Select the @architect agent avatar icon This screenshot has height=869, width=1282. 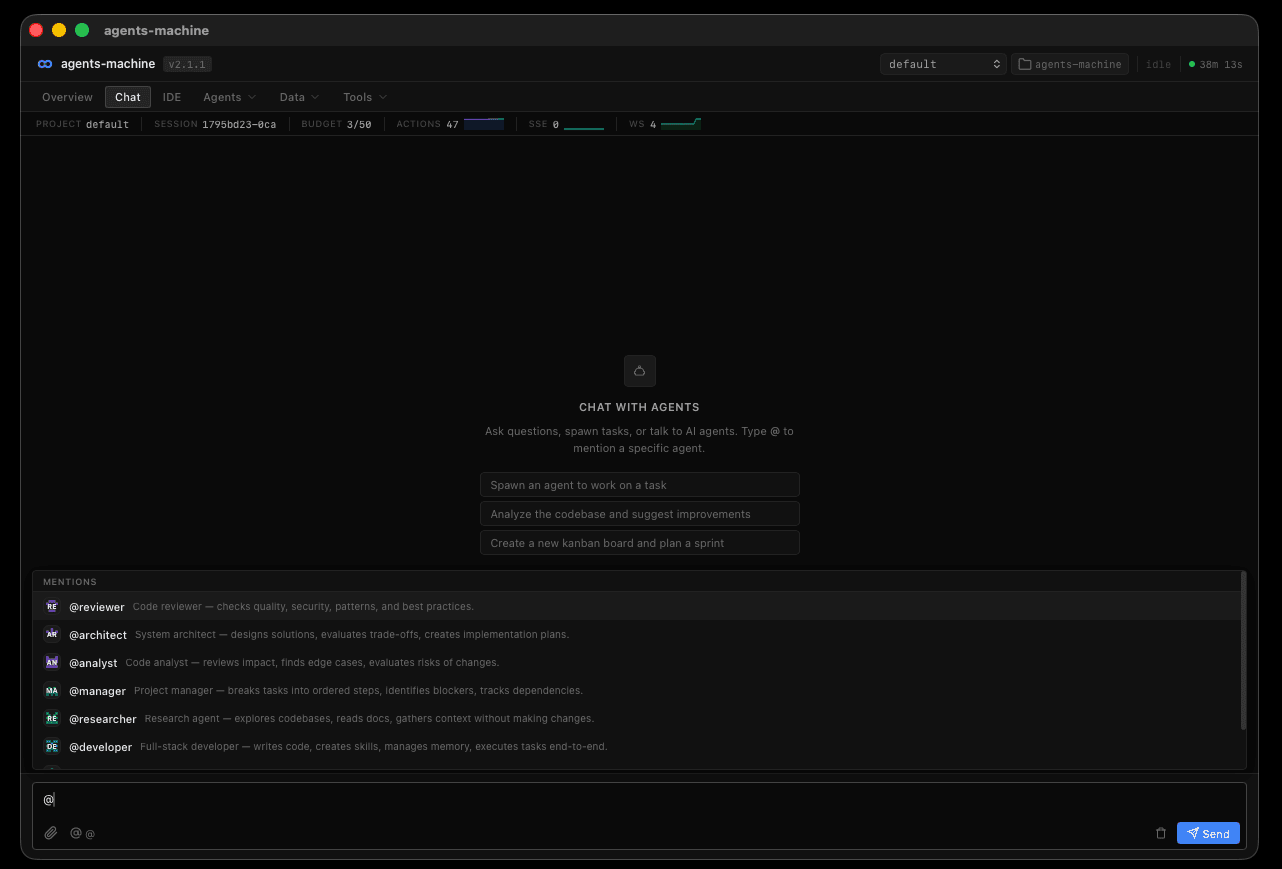tap(51, 634)
